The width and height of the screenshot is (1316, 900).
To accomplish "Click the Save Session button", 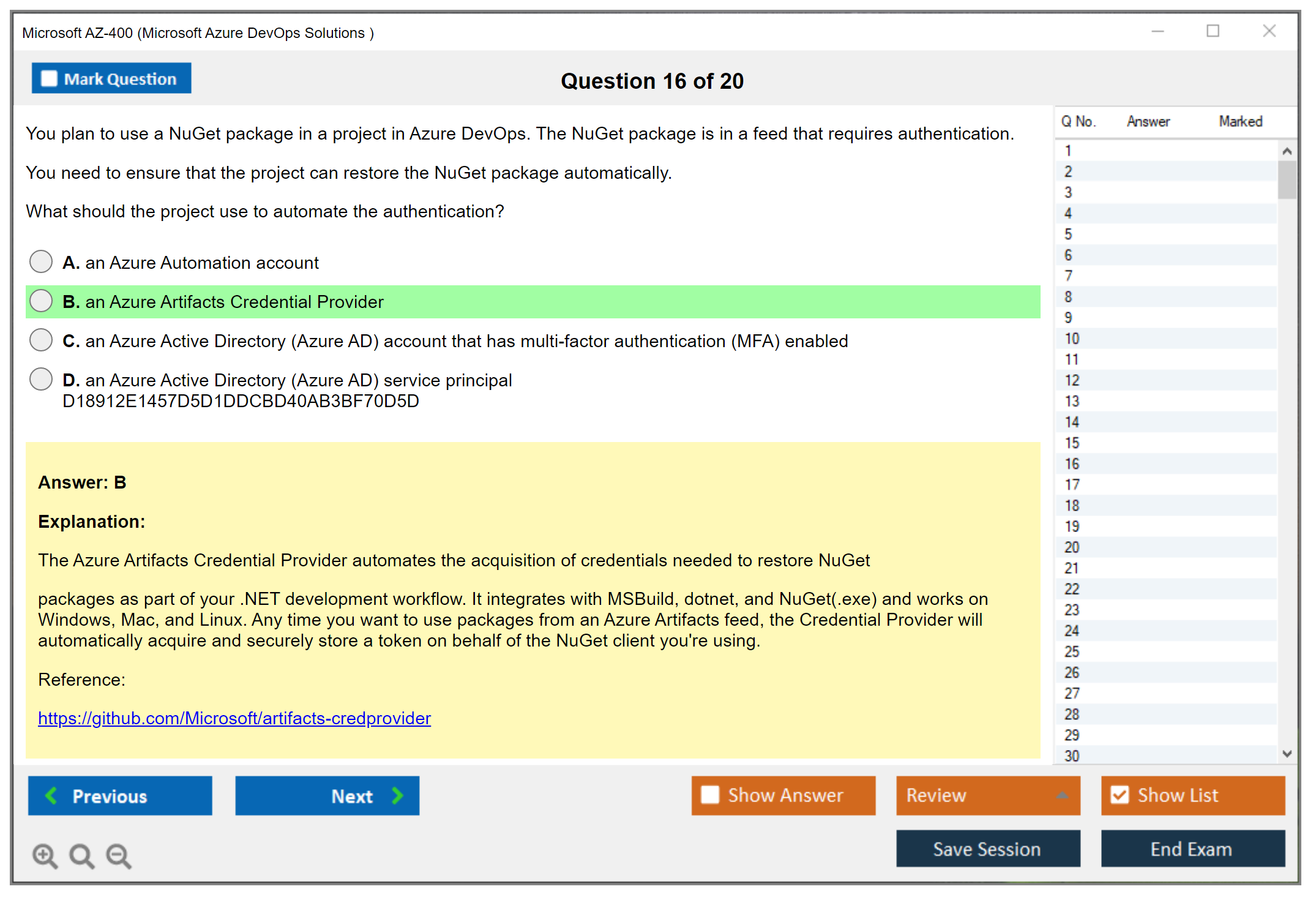I will [x=987, y=849].
